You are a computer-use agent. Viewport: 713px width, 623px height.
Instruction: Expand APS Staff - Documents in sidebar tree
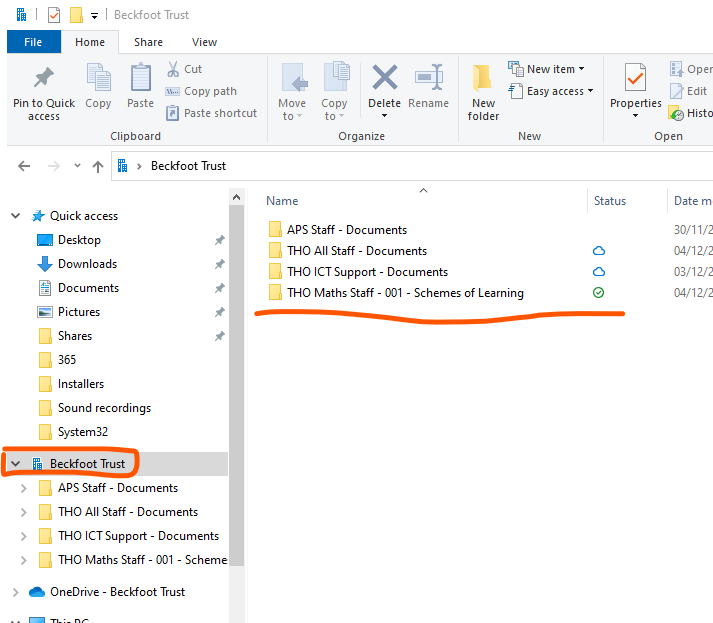23,488
